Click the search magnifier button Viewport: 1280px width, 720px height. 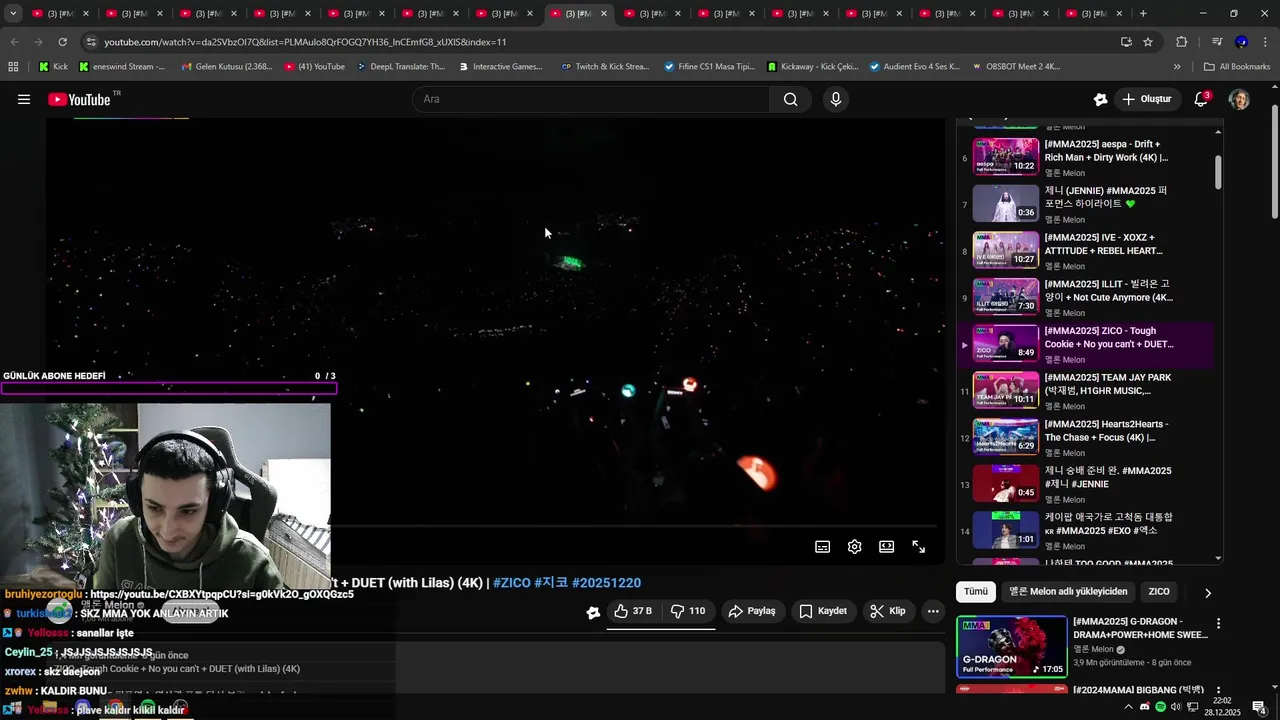tap(791, 99)
